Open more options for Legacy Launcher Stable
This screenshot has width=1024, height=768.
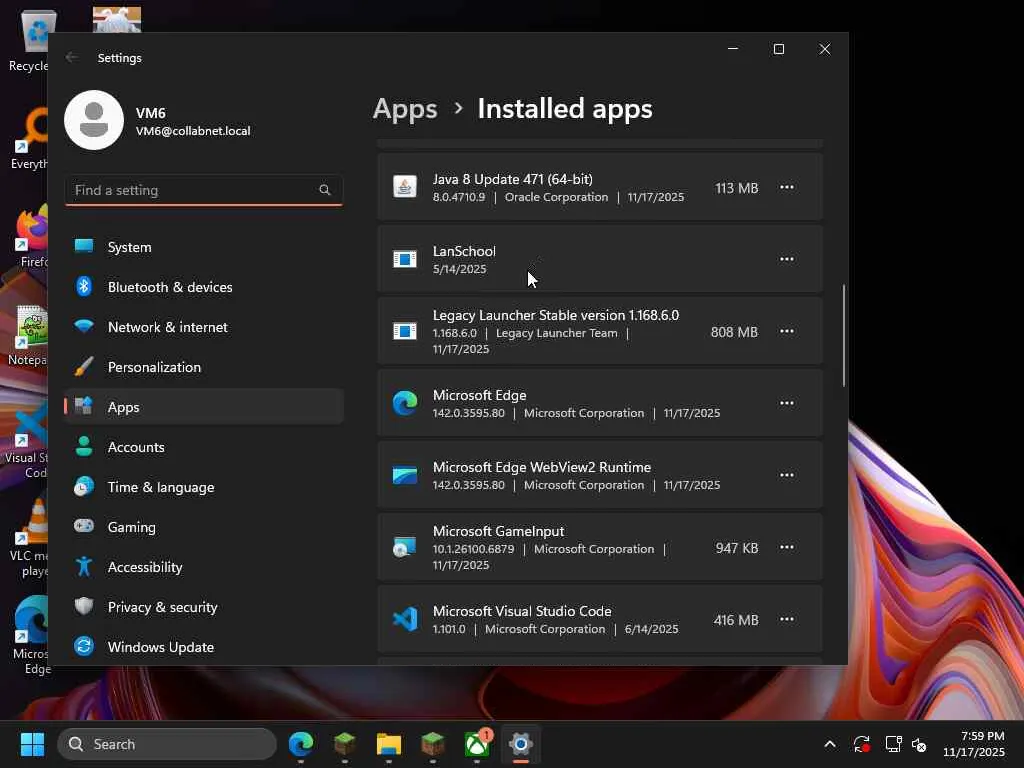point(786,331)
